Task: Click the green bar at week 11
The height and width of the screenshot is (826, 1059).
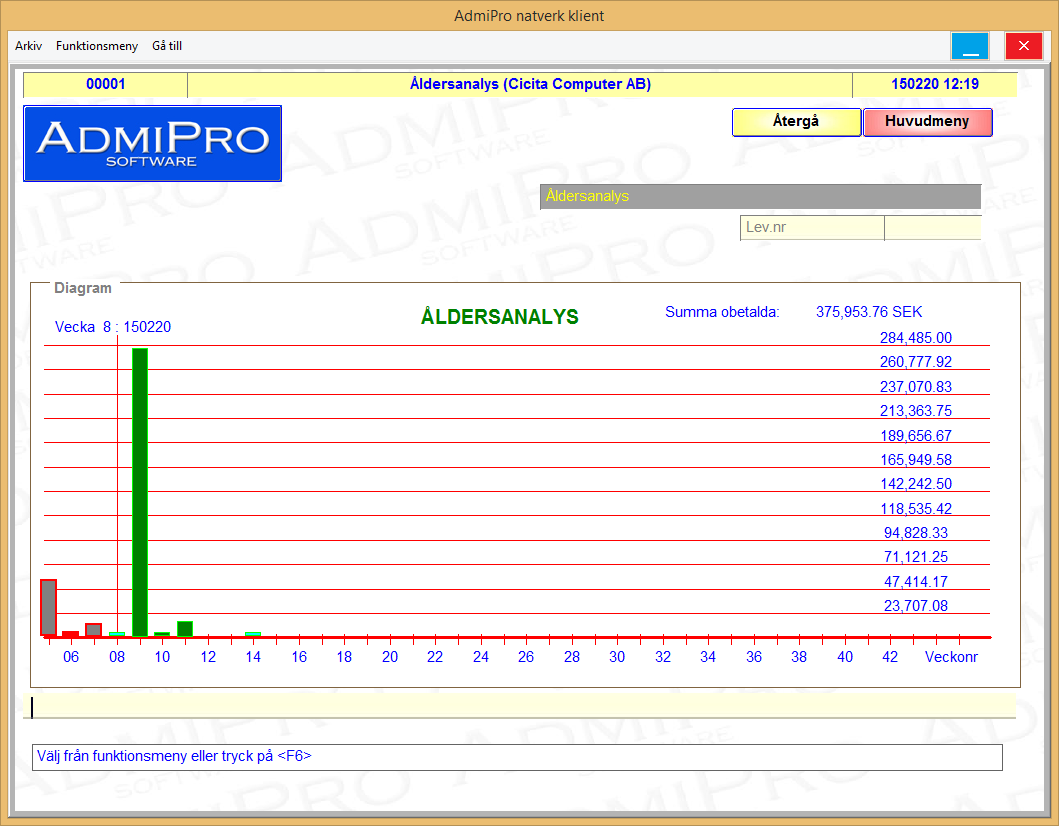Action: click(x=185, y=629)
